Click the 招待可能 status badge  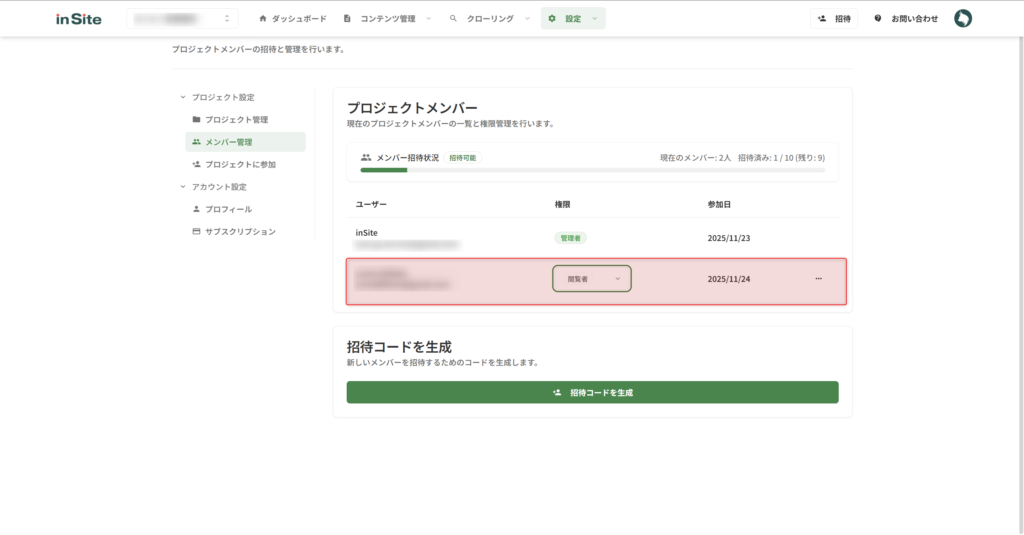pyautogui.click(x=462, y=157)
